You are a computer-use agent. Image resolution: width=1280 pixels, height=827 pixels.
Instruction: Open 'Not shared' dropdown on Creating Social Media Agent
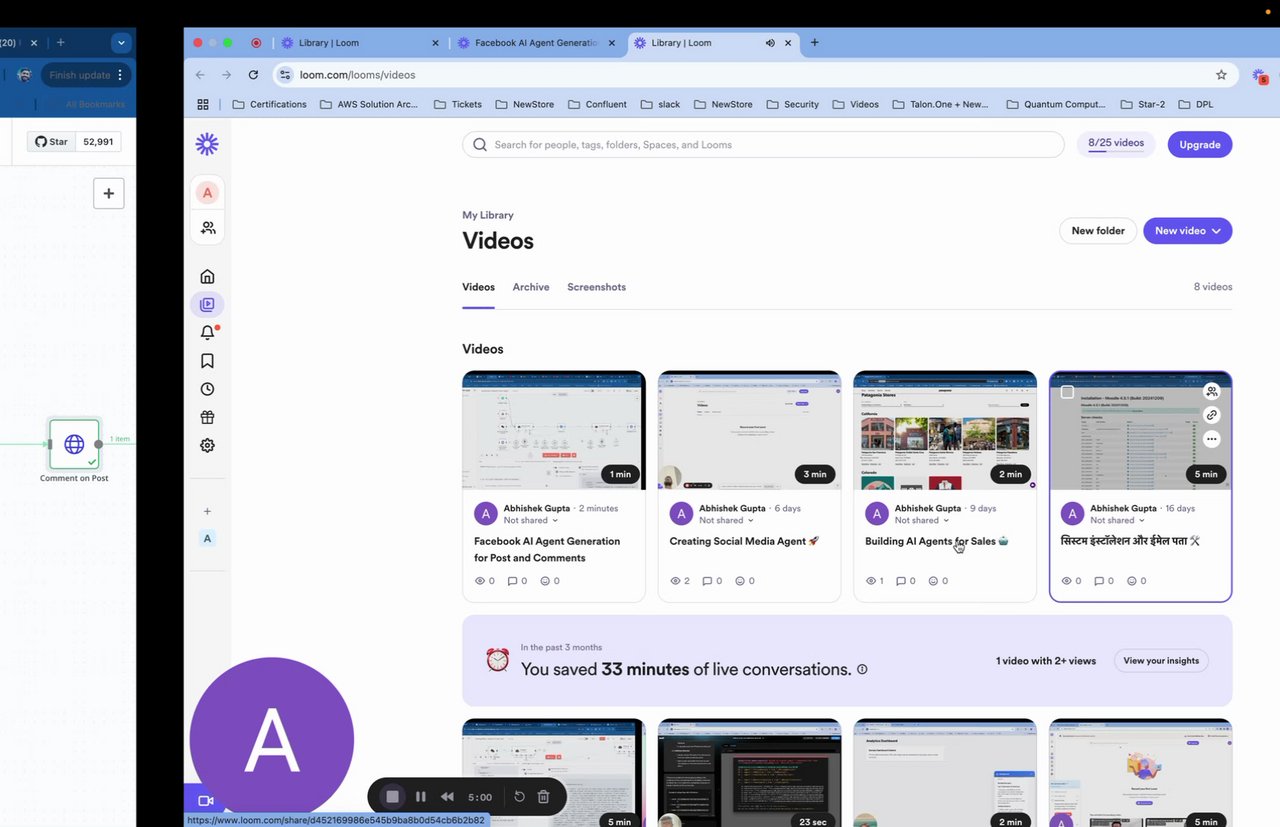(726, 521)
